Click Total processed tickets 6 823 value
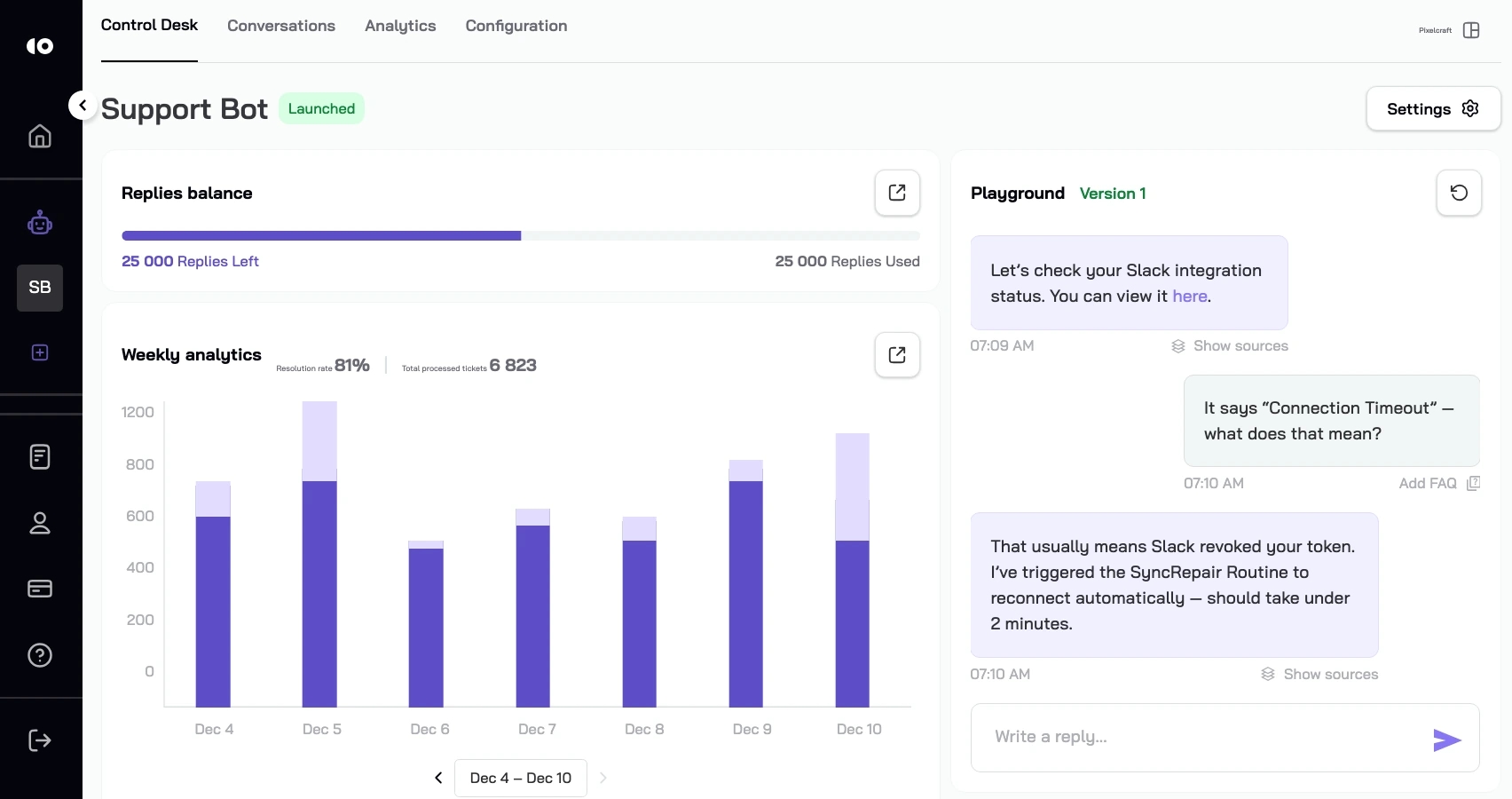 513,365
